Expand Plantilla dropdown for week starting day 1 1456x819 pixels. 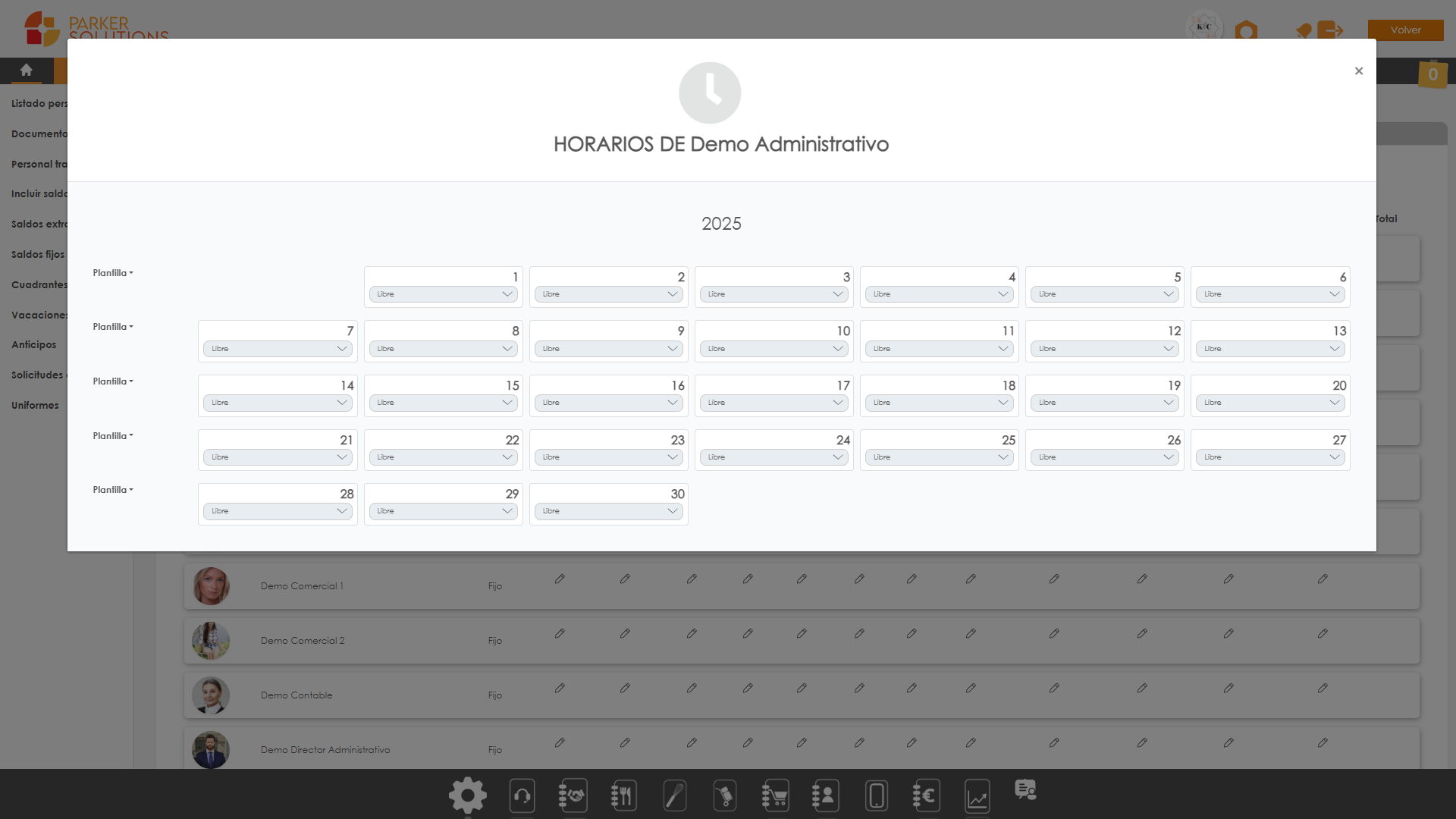(x=112, y=272)
